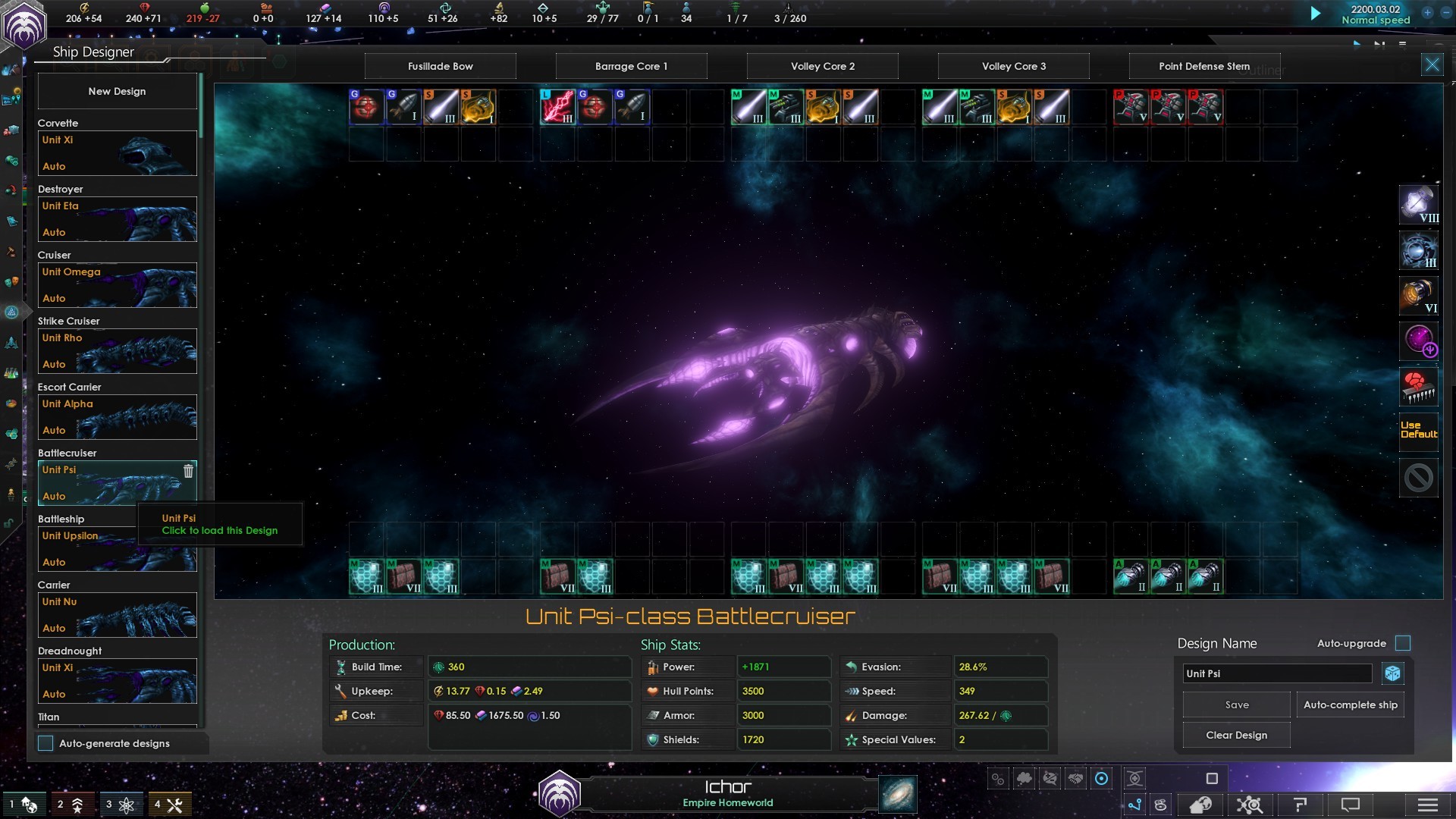
Task: Click the Clear Design button
Action: pos(1236,735)
